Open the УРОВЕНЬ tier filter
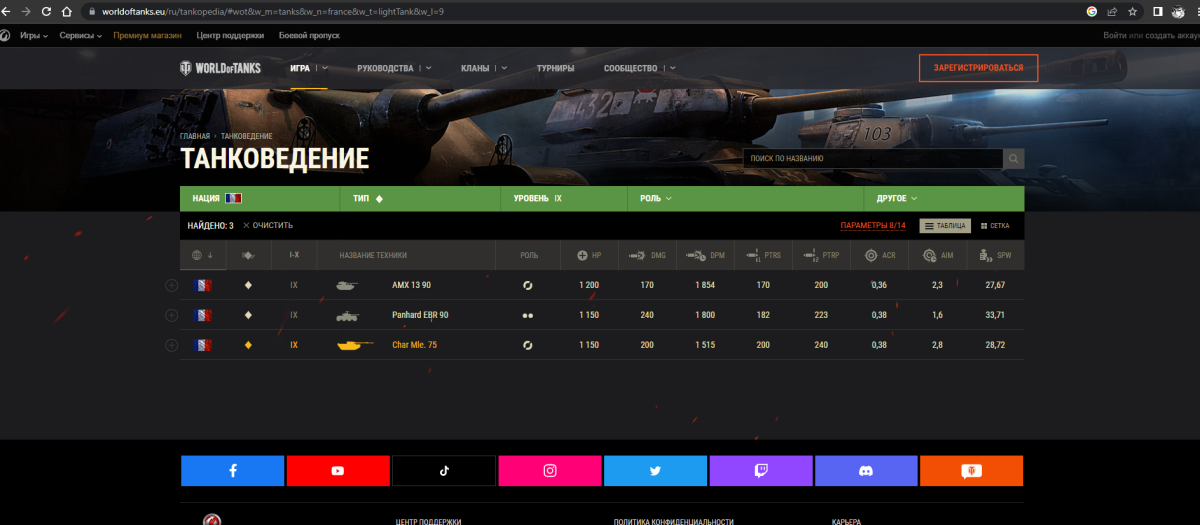 coord(564,198)
